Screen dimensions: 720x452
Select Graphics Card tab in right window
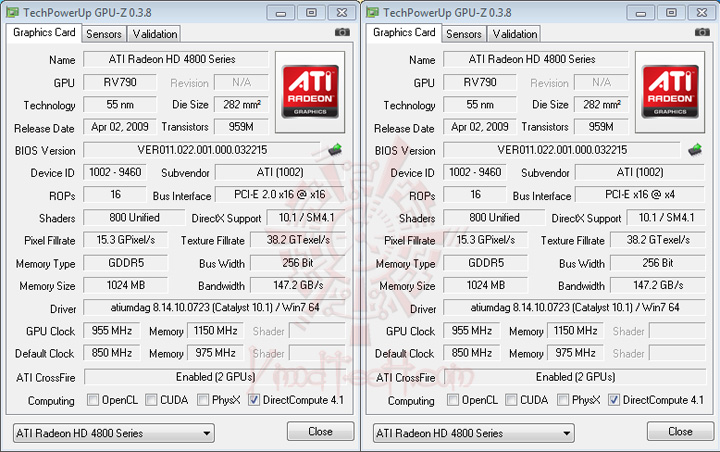click(404, 33)
